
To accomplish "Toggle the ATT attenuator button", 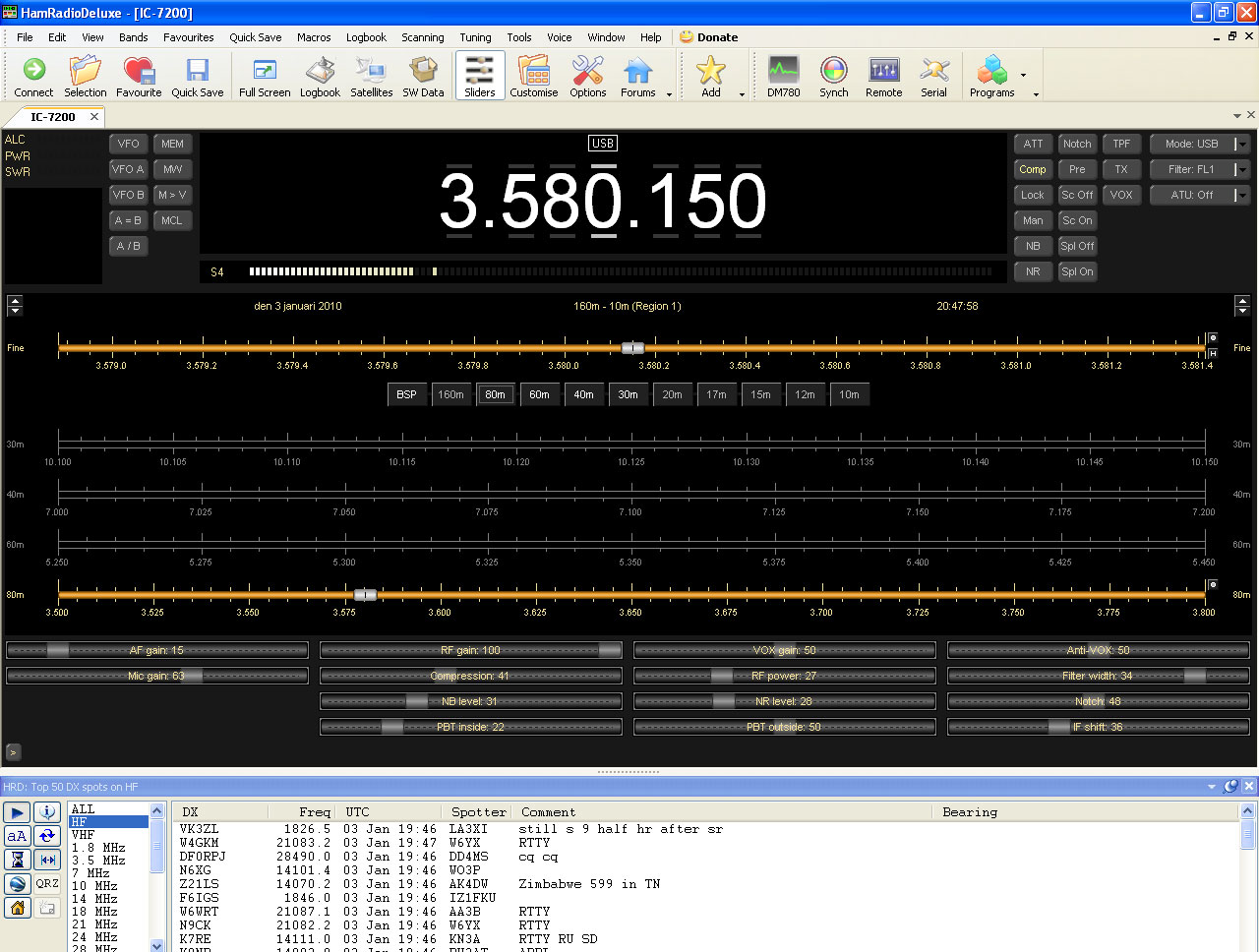I will (x=1033, y=144).
